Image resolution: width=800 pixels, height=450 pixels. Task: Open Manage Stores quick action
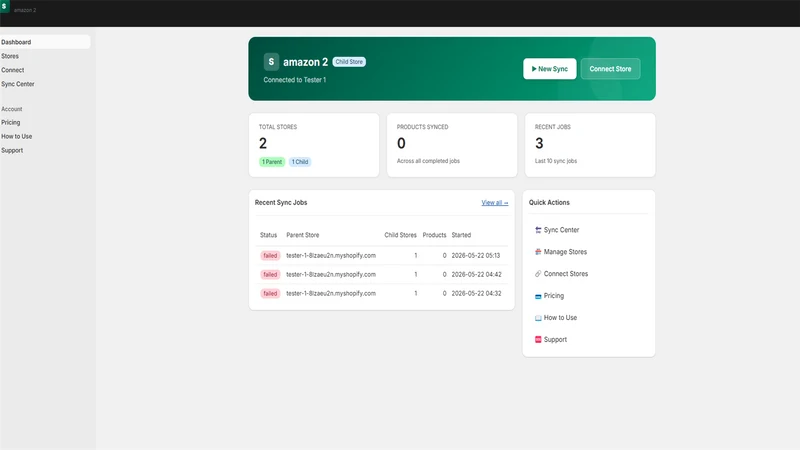click(565, 252)
